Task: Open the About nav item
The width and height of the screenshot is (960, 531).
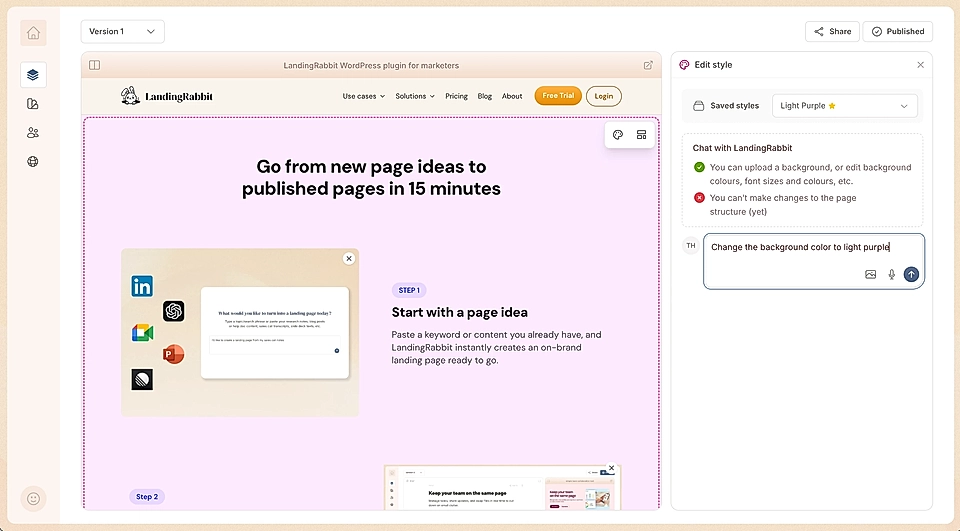Action: [512, 96]
